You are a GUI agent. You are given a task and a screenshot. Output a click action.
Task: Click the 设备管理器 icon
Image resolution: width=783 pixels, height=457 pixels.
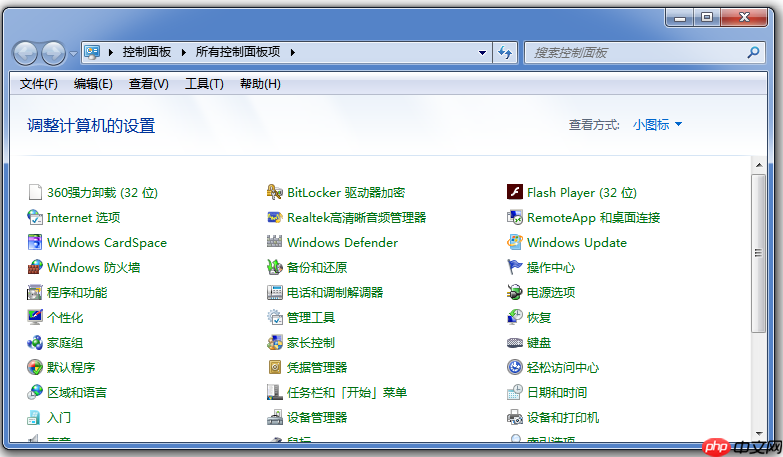[x=275, y=418]
